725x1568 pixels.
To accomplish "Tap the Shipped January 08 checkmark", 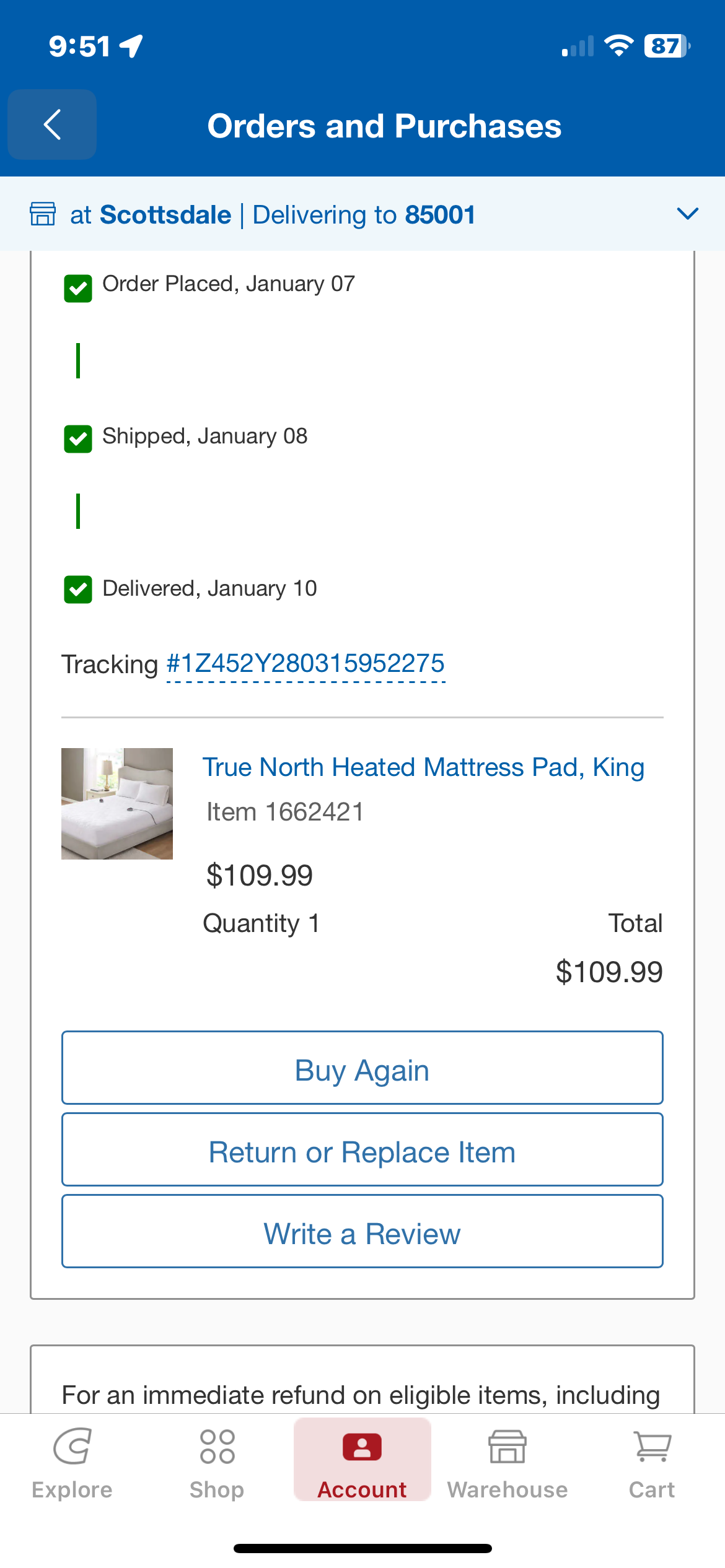I will coord(78,438).
